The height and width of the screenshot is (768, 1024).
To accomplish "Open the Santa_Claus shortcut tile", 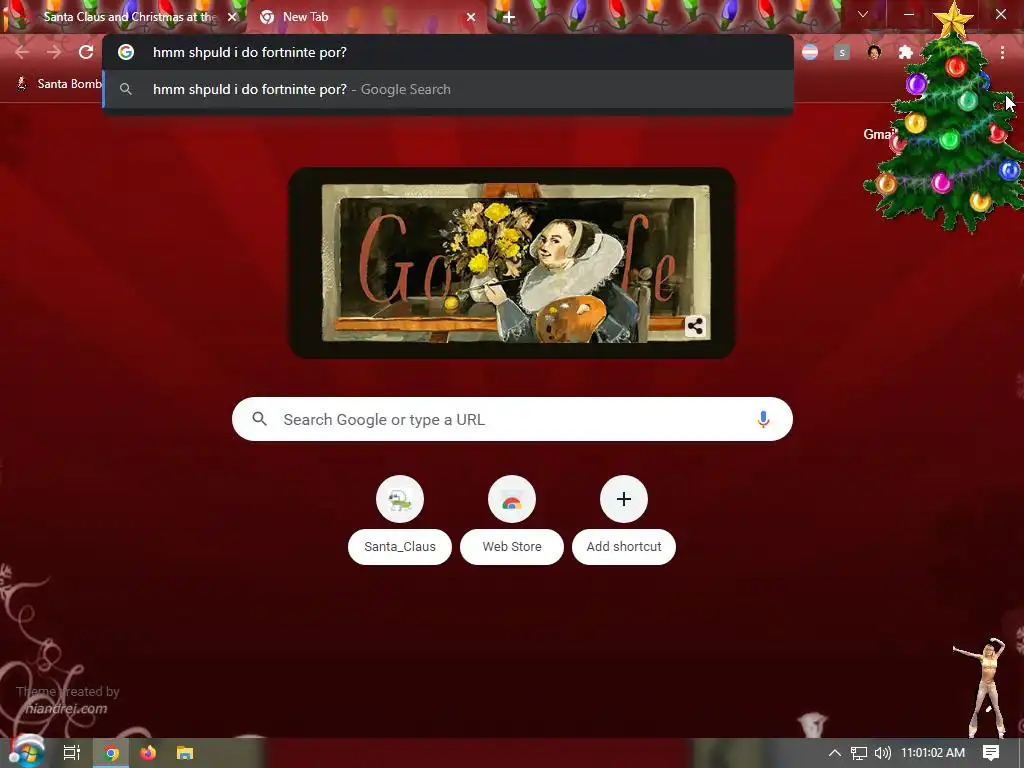I will coord(400,499).
